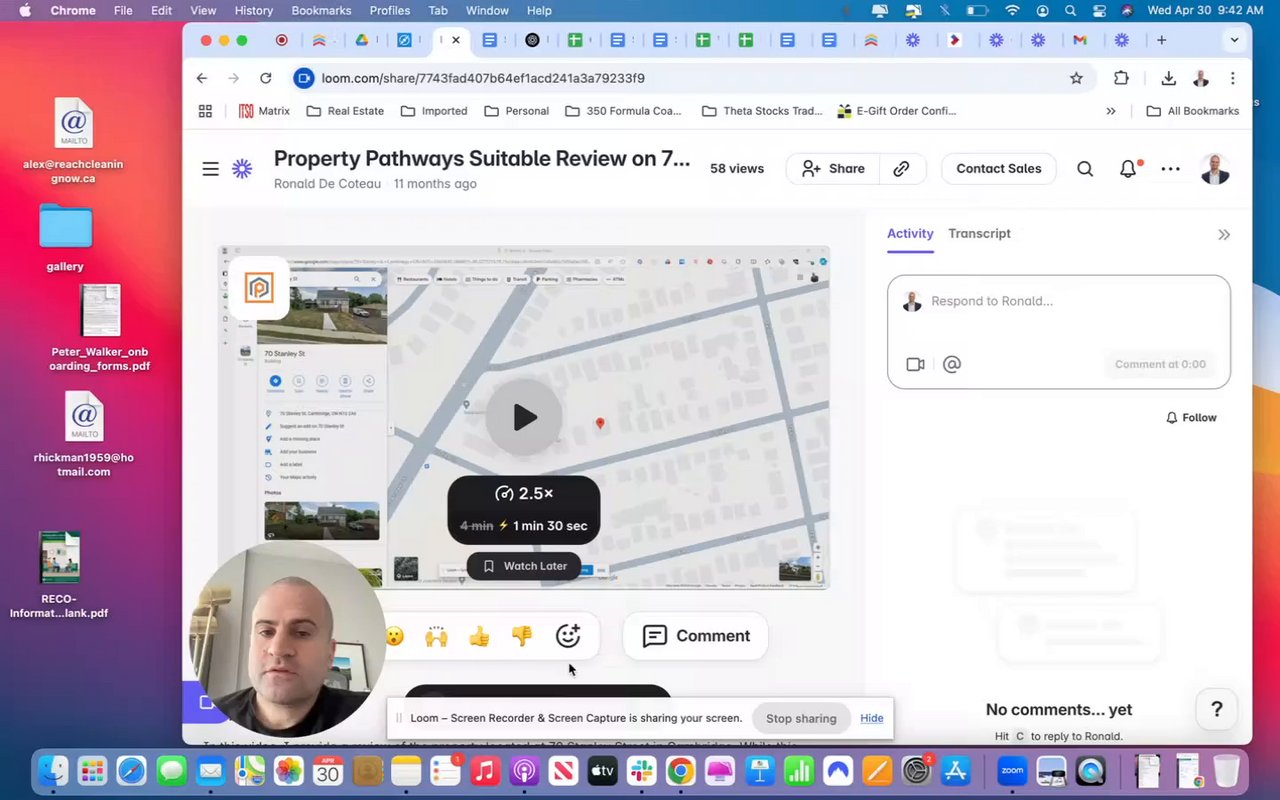The width and height of the screenshot is (1280, 800).
Task: Open Chrome downloads
Action: pyautogui.click(x=1168, y=78)
